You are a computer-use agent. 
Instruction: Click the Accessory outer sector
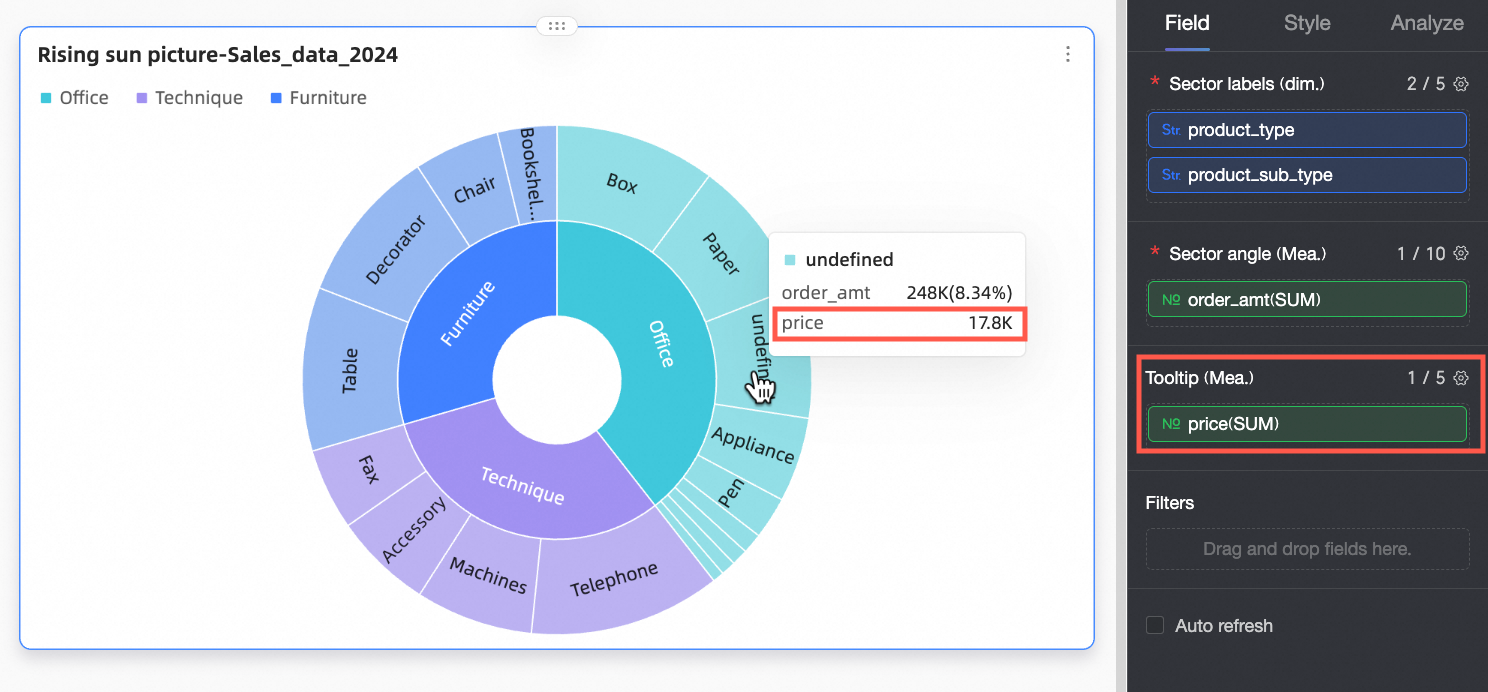[x=413, y=533]
